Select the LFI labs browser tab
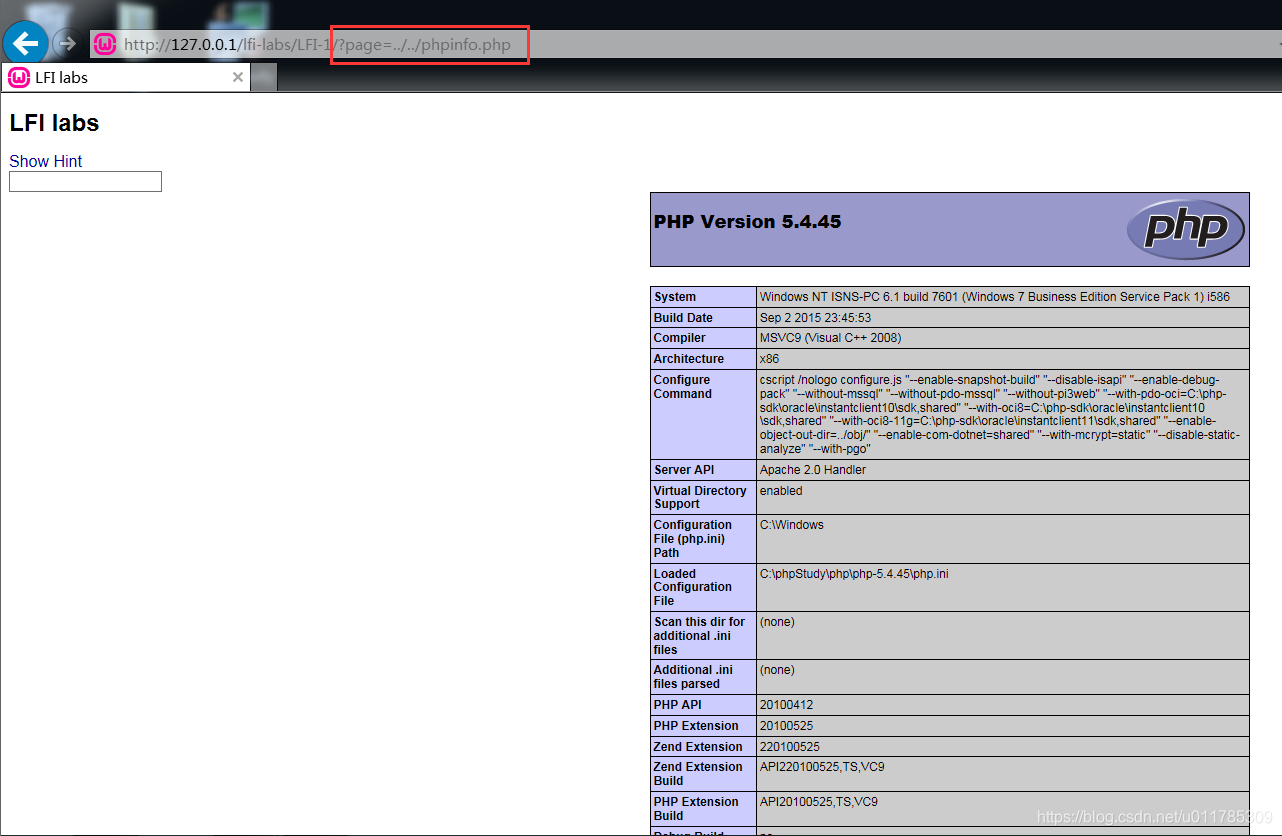 126,77
